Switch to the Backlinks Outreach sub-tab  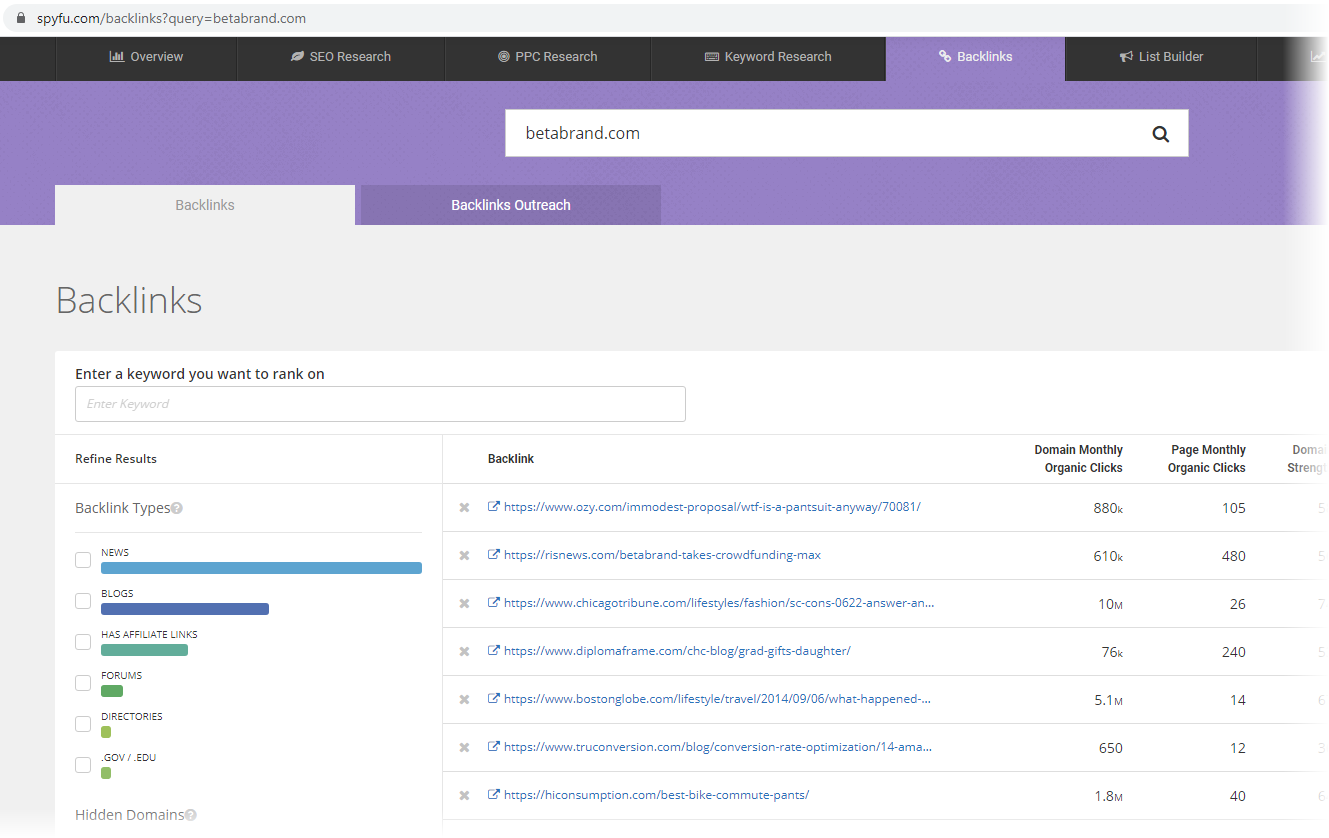click(x=511, y=205)
